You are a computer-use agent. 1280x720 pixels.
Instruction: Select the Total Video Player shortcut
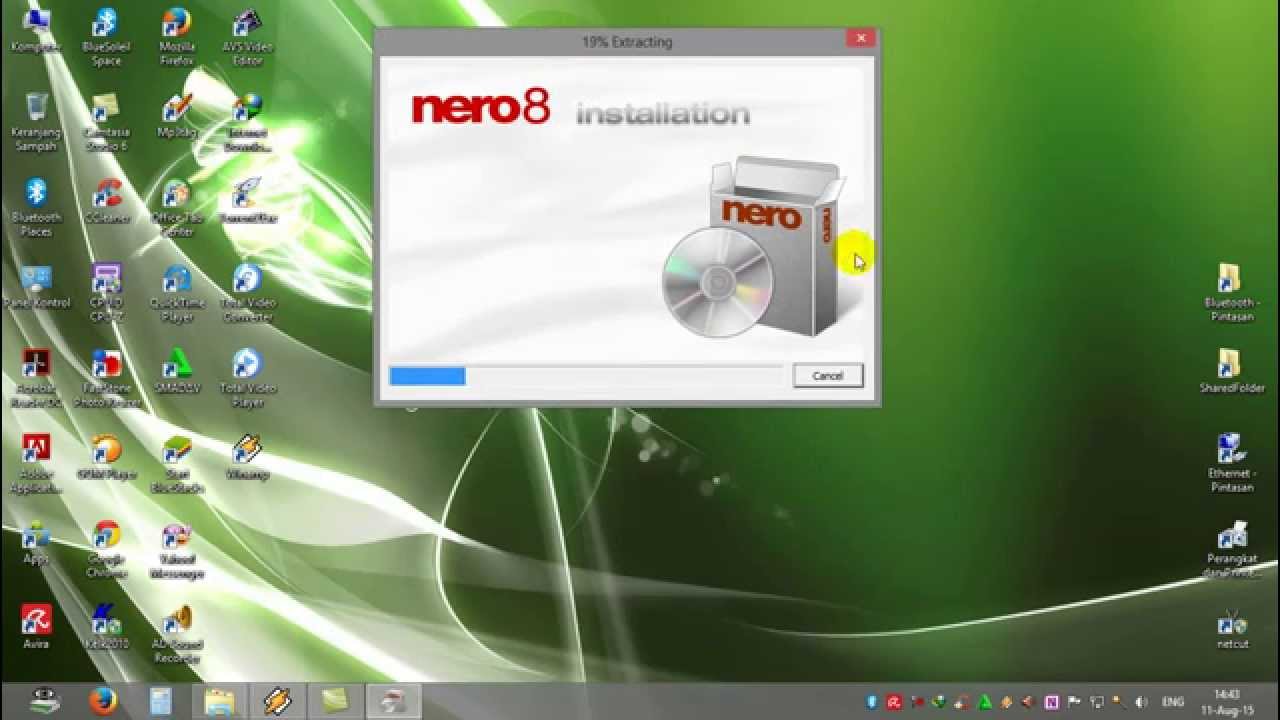pyautogui.click(x=247, y=378)
